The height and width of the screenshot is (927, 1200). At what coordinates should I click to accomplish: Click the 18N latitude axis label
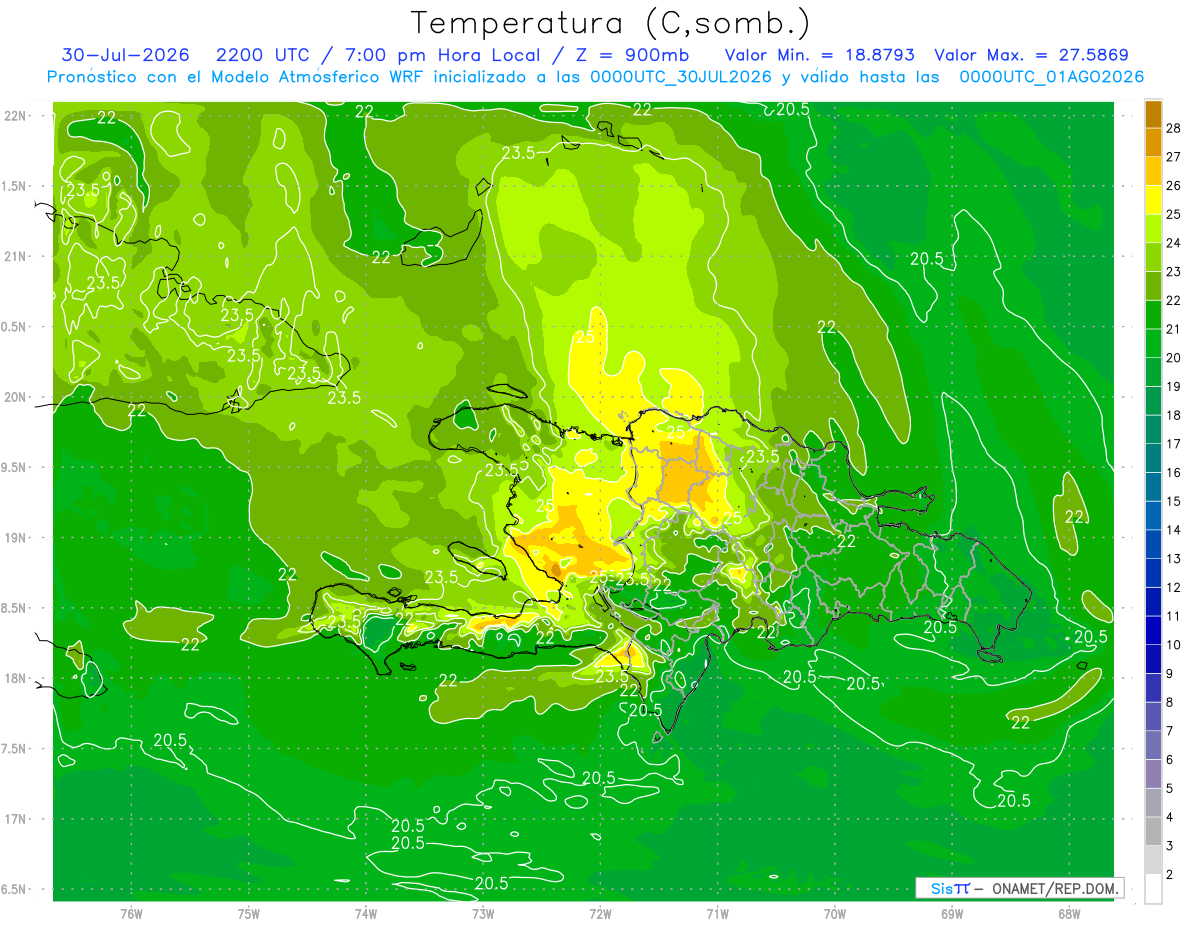tap(15, 678)
